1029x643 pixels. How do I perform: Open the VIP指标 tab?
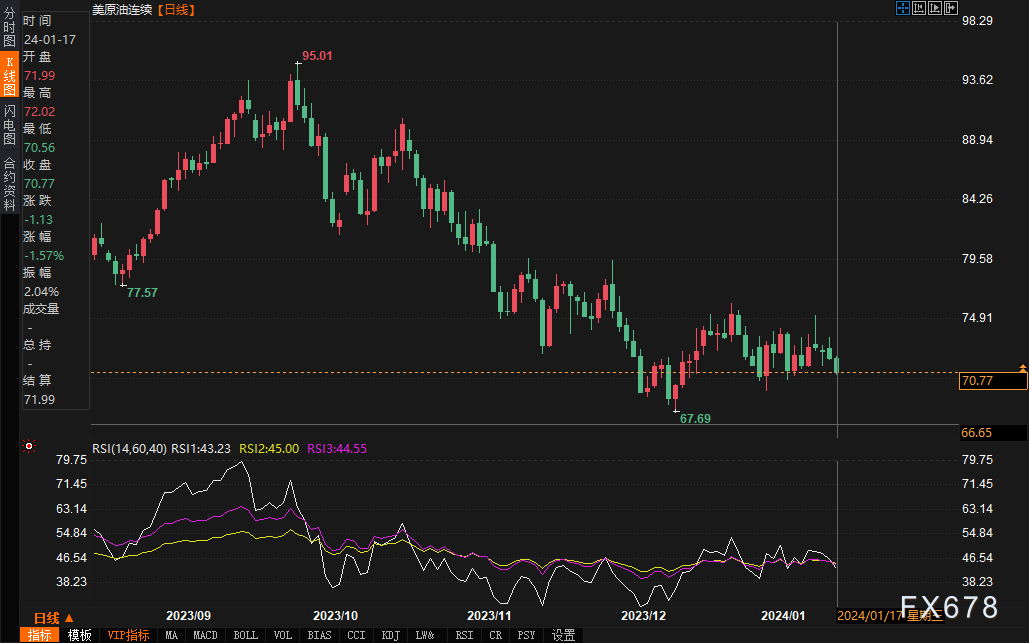coord(128,635)
